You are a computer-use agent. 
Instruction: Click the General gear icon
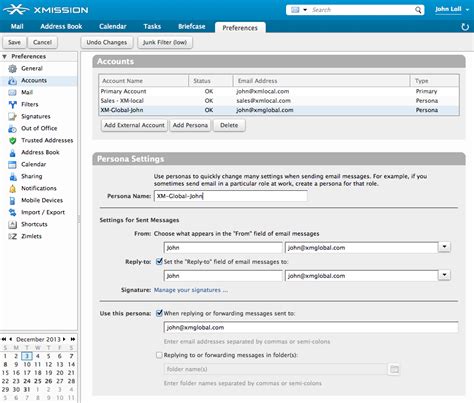click(12, 69)
